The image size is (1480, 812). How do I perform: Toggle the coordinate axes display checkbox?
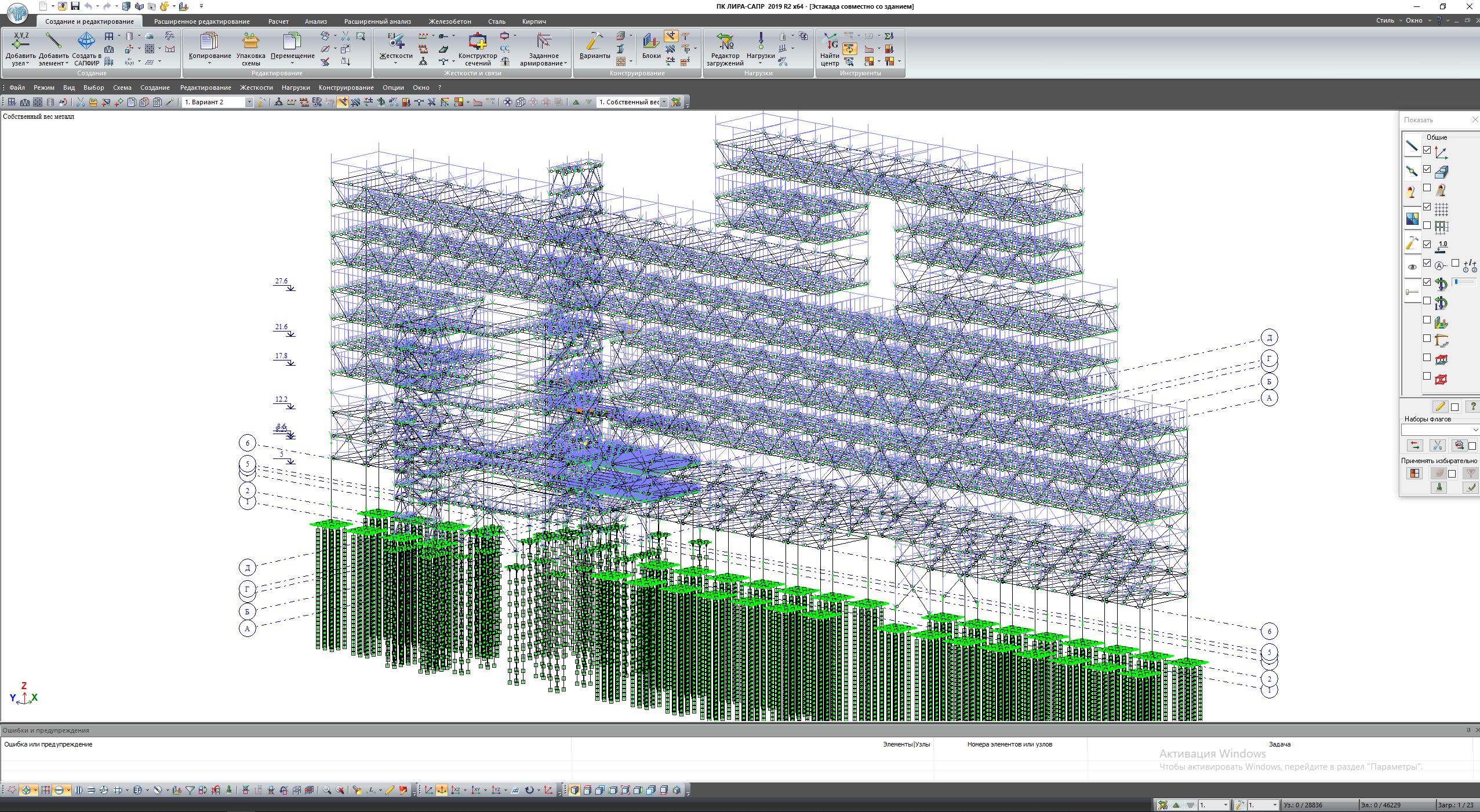[x=1427, y=150]
